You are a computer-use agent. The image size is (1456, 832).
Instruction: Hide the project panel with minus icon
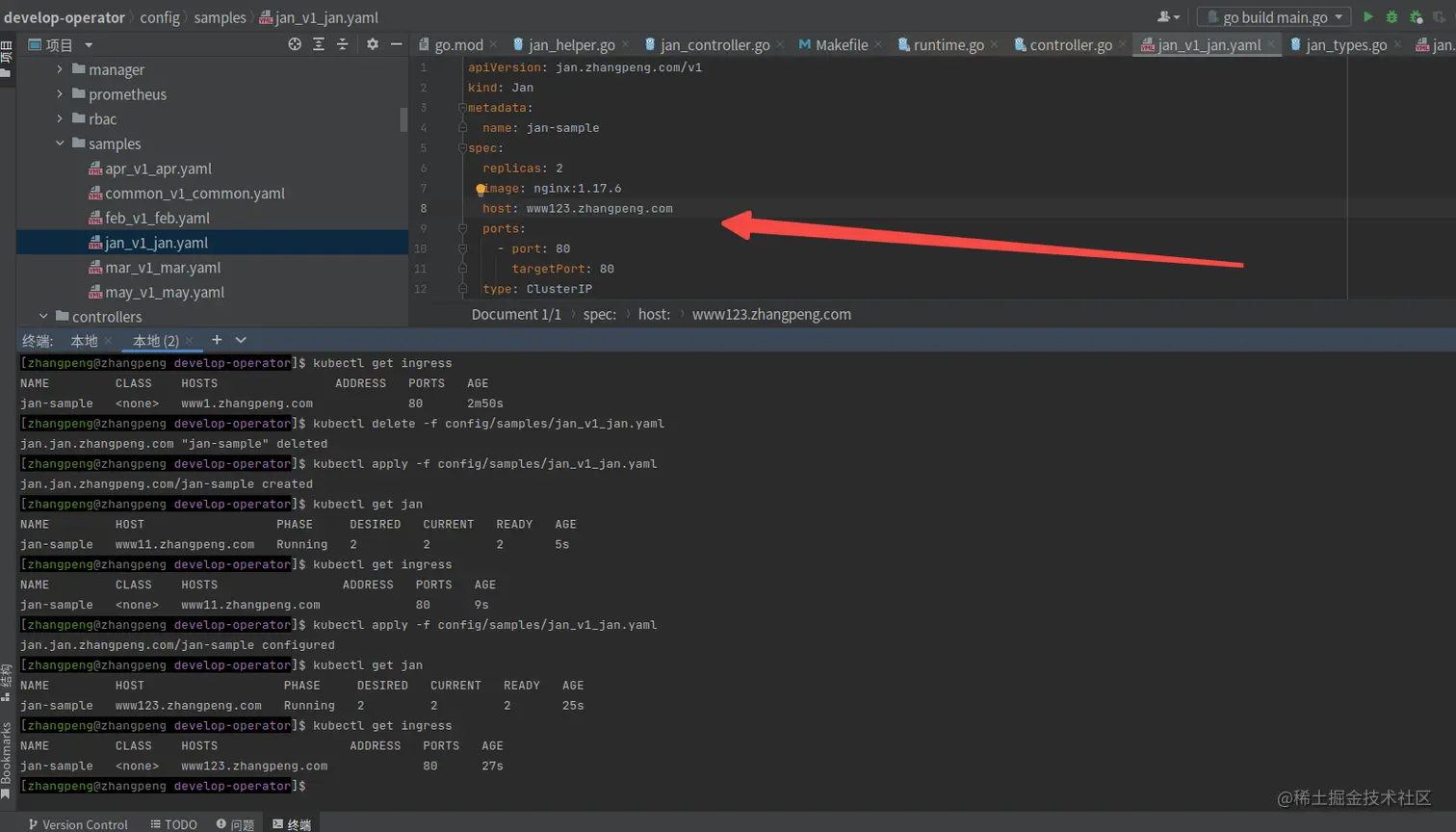click(396, 44)
